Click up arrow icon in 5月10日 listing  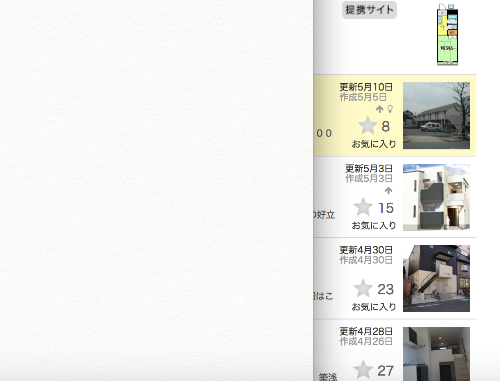pyautogui.click(x=379, y=109)
